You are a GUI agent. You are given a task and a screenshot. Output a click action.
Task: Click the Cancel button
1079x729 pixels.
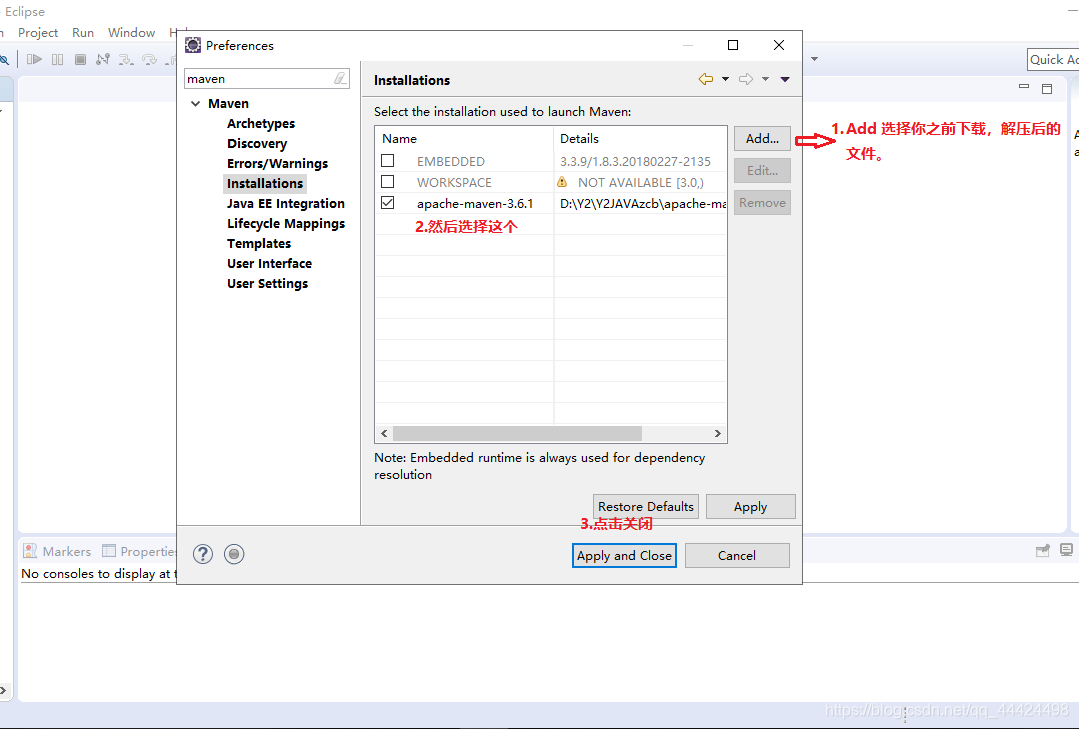pos(737,556)
